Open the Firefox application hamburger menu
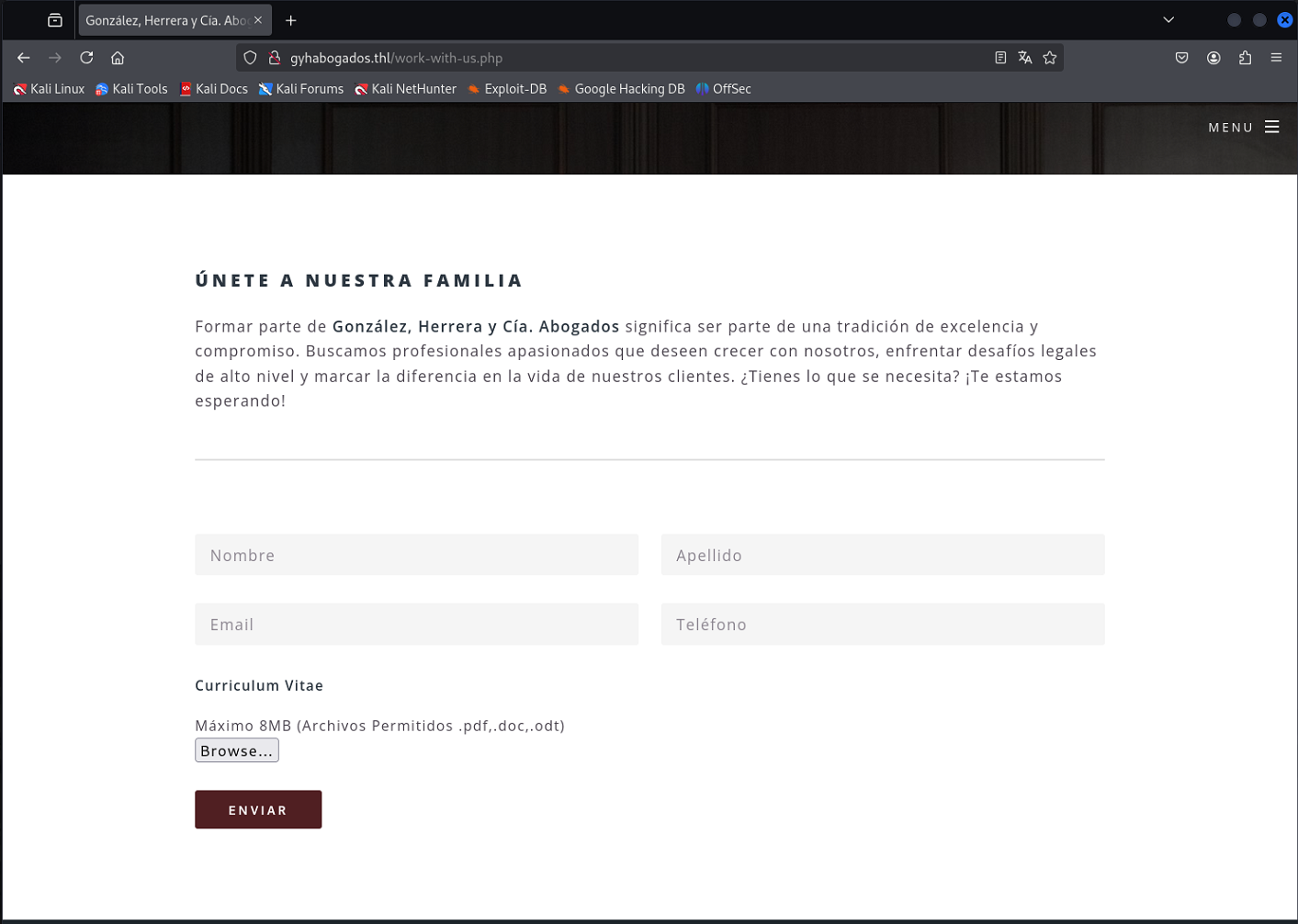Image resolution: width=1298 pixels, height=924 pixels. click(1276, 58)
